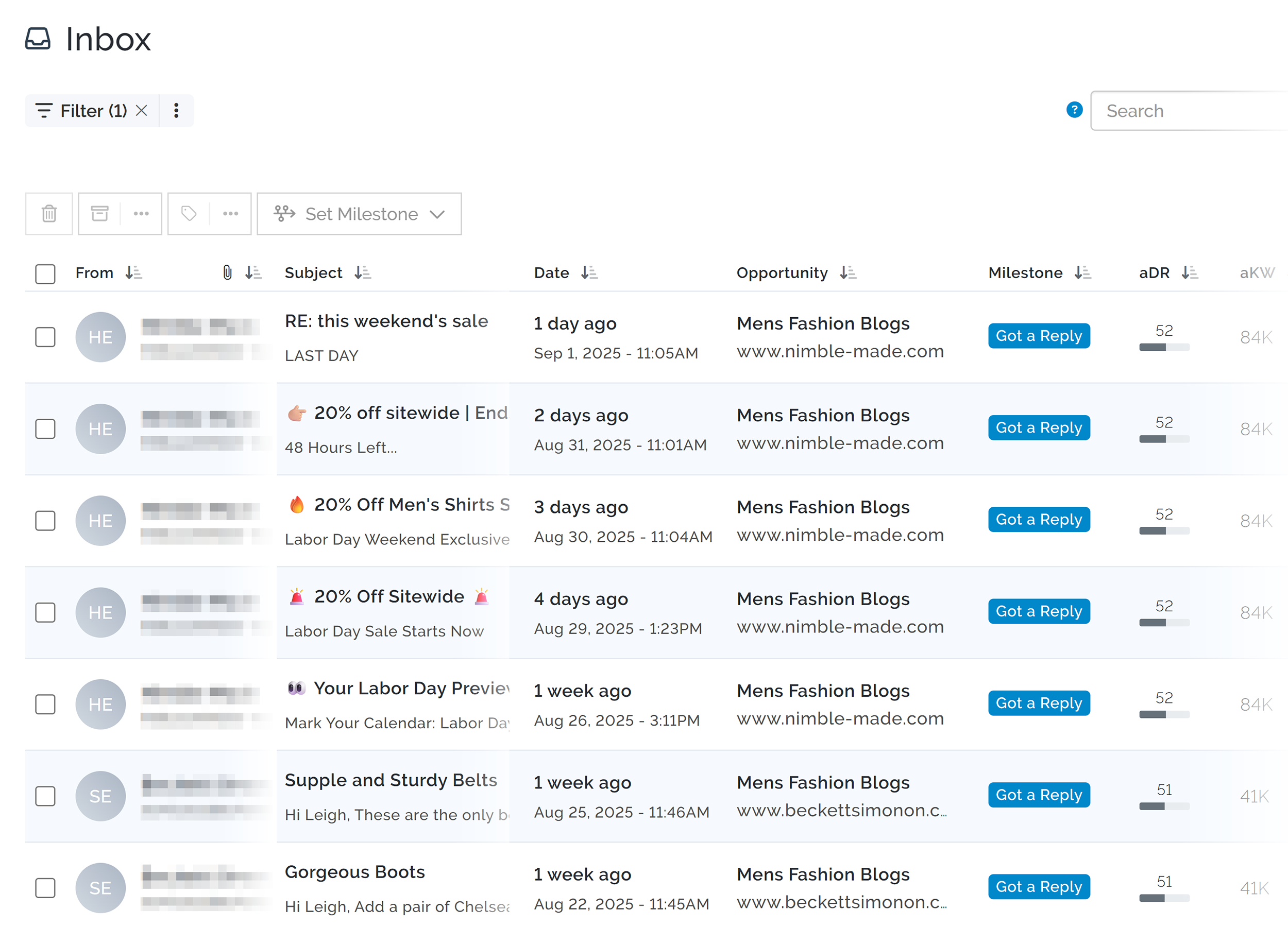Check the '20% Off Sitewide' Aug 29 row
Screen dimensions: 1288x927
(x=45, y=613)
